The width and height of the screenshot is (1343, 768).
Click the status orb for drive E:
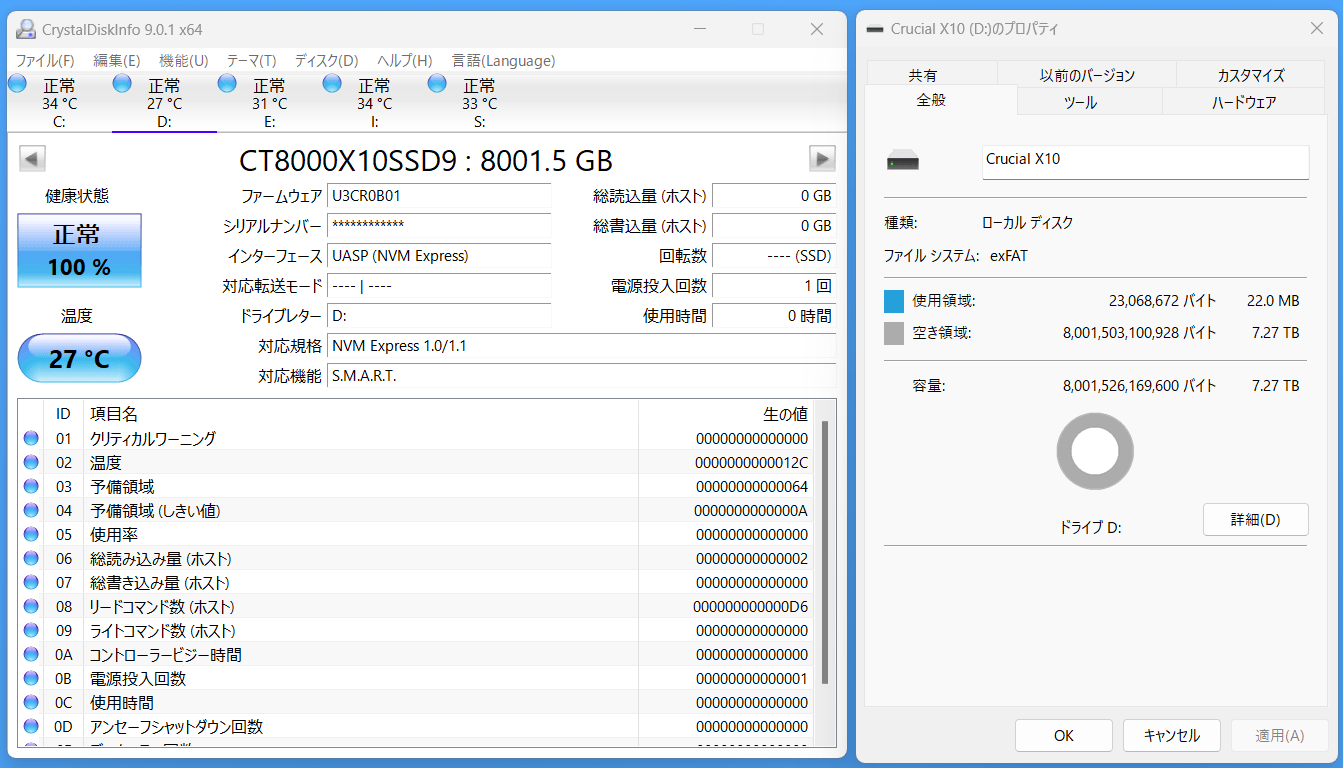[x=227, y=84]
